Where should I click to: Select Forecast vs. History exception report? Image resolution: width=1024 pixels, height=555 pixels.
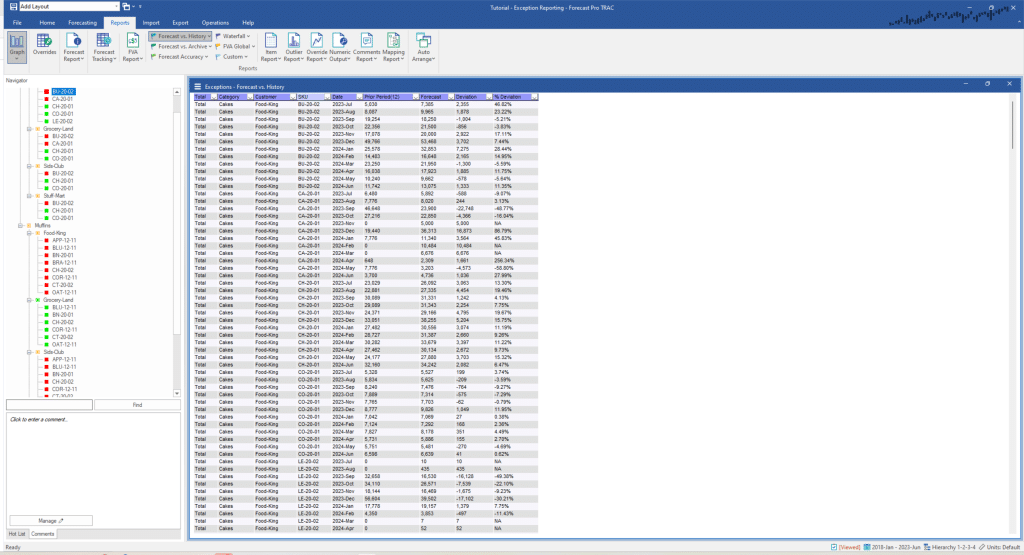tap(180, 37)
